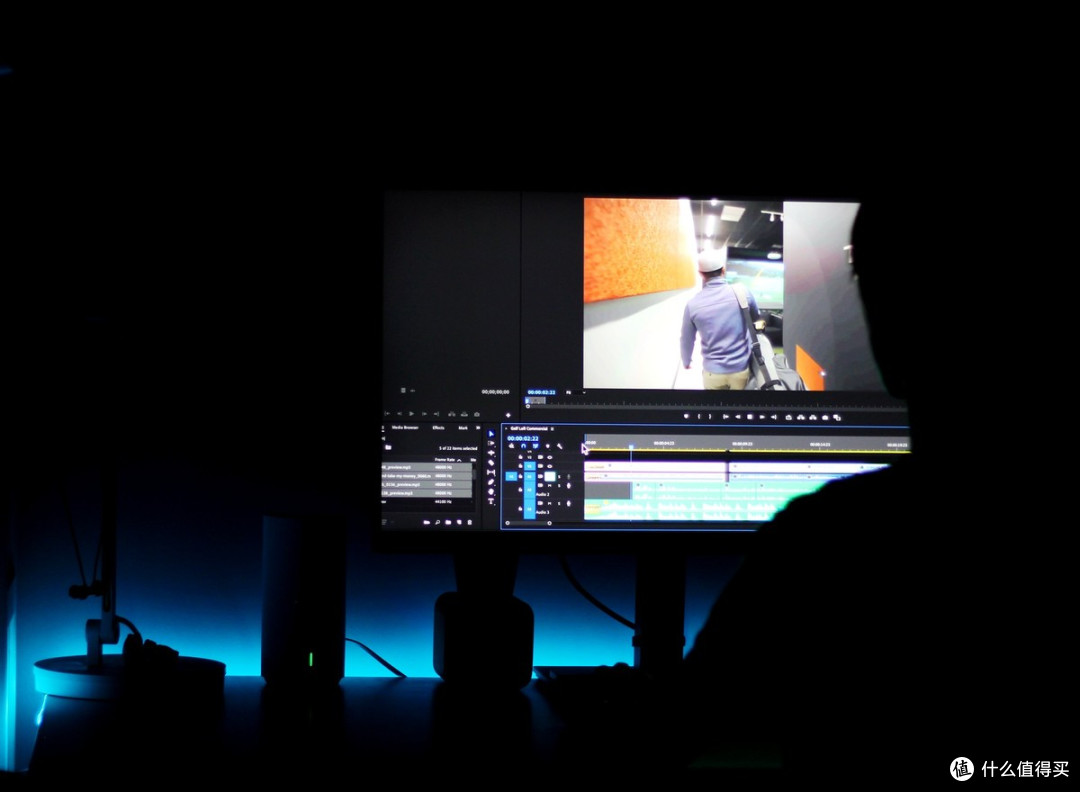Switch to the Media Browser tab

coord(405,428)
